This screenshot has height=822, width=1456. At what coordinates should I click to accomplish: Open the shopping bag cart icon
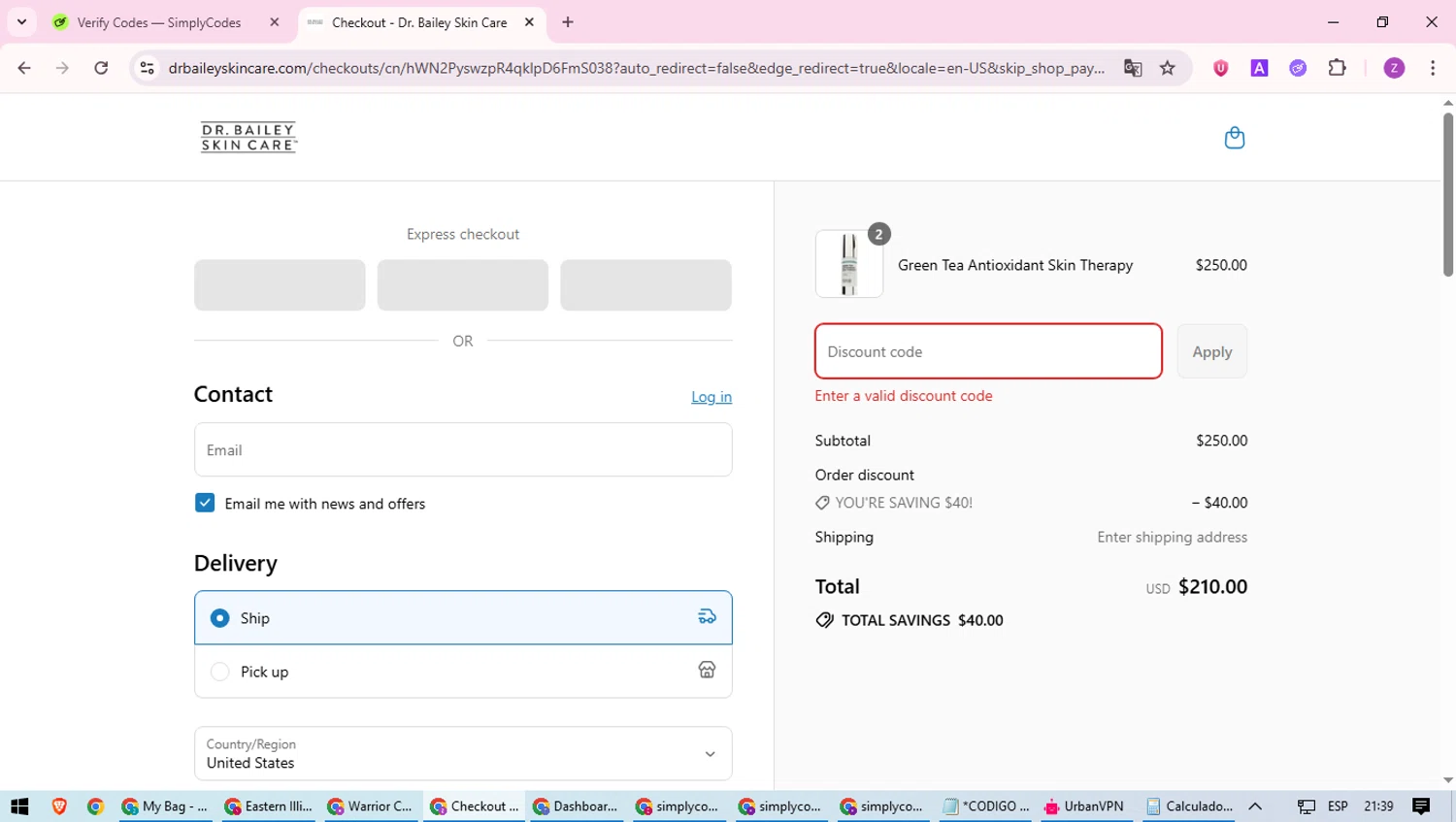click(1234, 138)
